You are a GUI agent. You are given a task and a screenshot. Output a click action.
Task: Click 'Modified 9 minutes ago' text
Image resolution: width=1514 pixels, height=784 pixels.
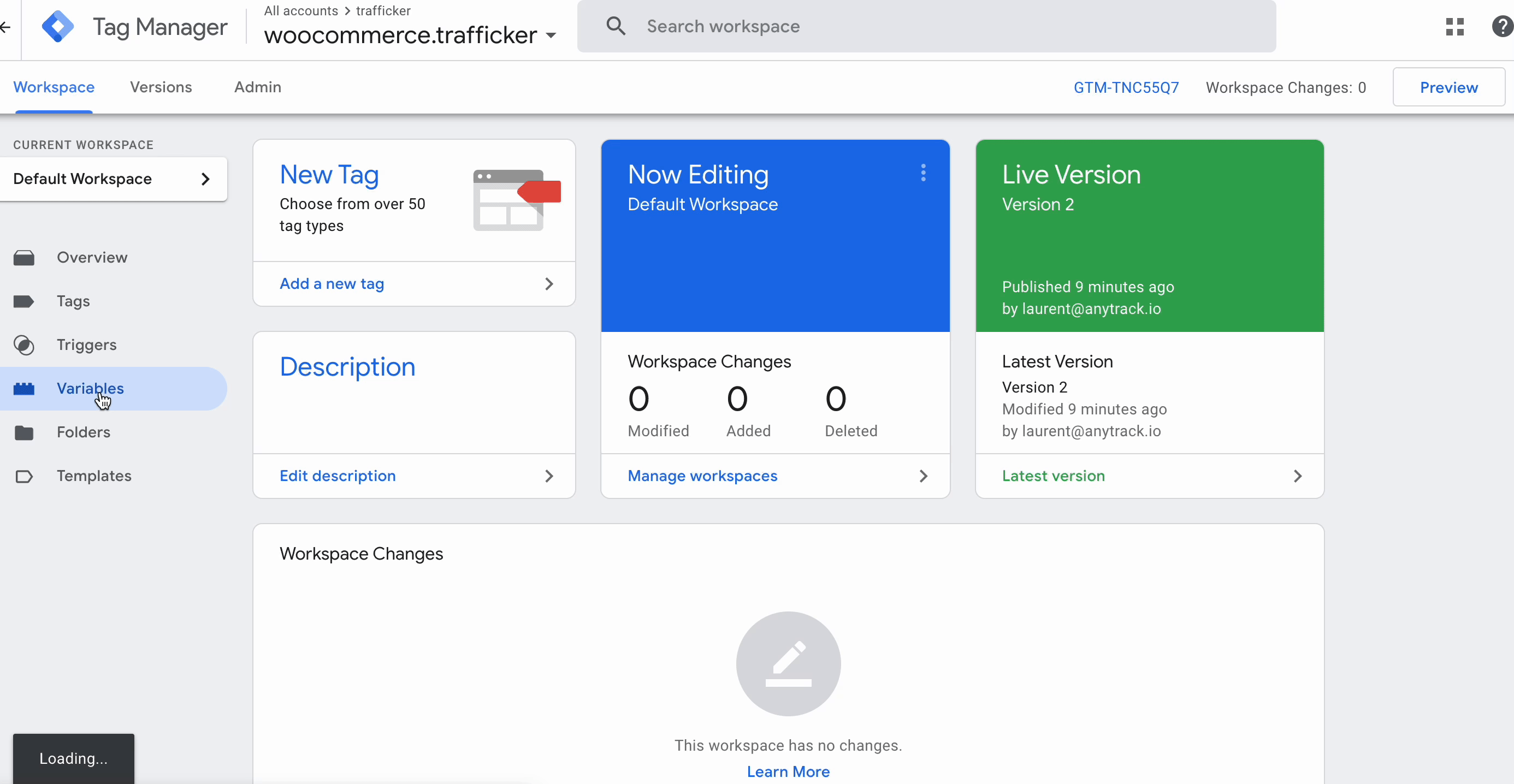[x=1084, y=409]
